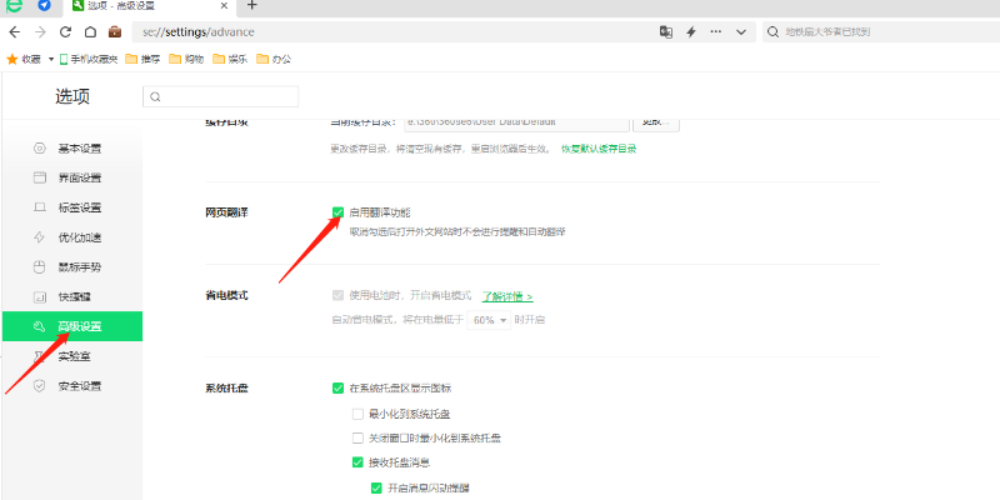Close the 选项 - 高级设置 tab
Viewport: 1000px width, 500px height.
tap(224, 6)
